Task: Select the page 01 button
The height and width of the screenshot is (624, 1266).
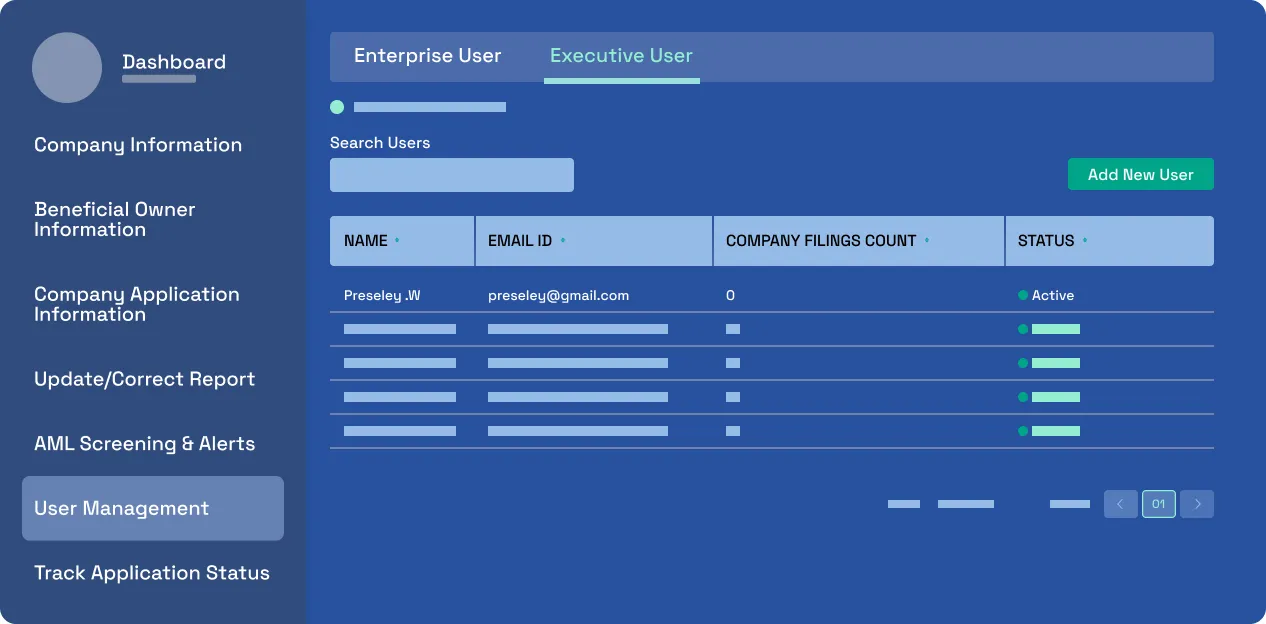Action: 1158,504
